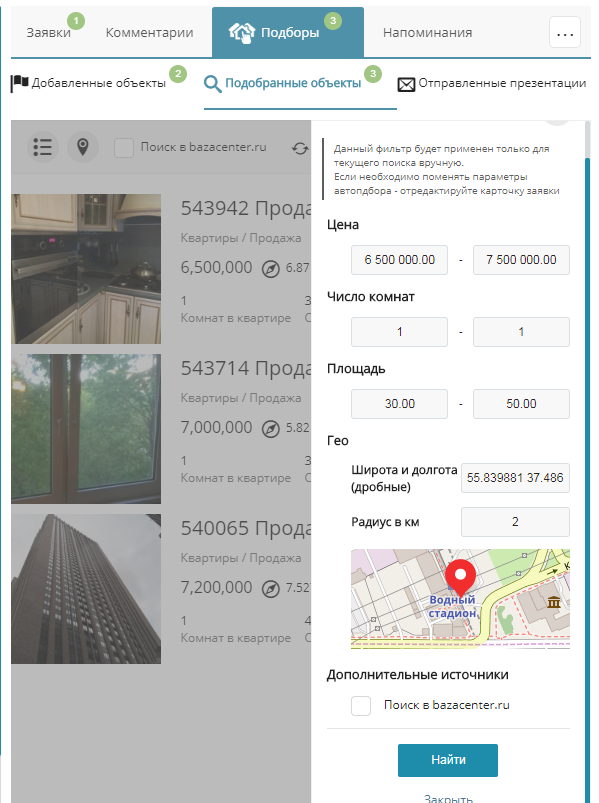Click the price 6,500,000 text
599x803 pixels.
point(216,268)
